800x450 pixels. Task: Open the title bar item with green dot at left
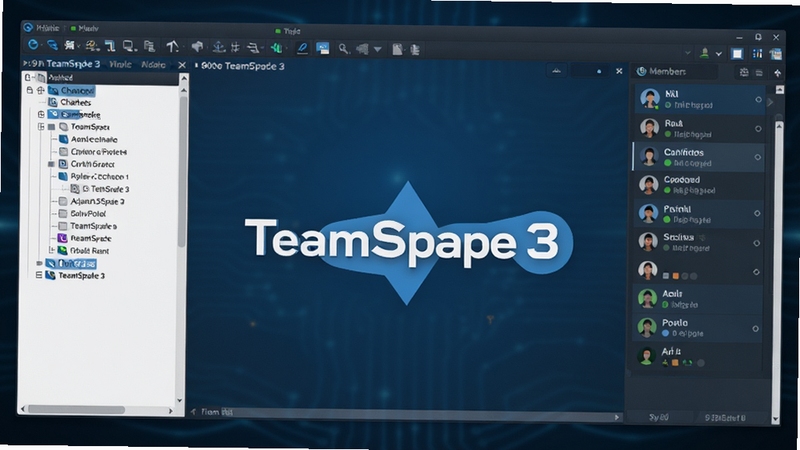[x=84, y=29]
